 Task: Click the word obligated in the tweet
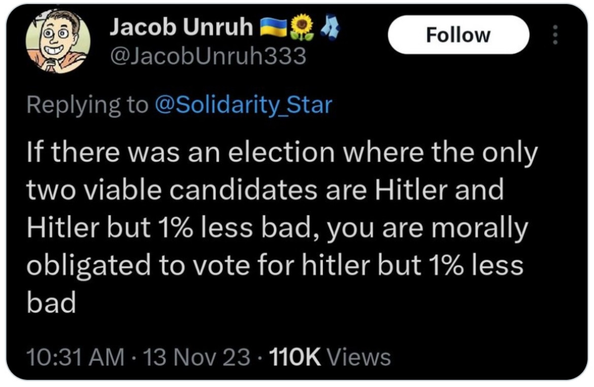pyautogui.click(x=89, y=265)
